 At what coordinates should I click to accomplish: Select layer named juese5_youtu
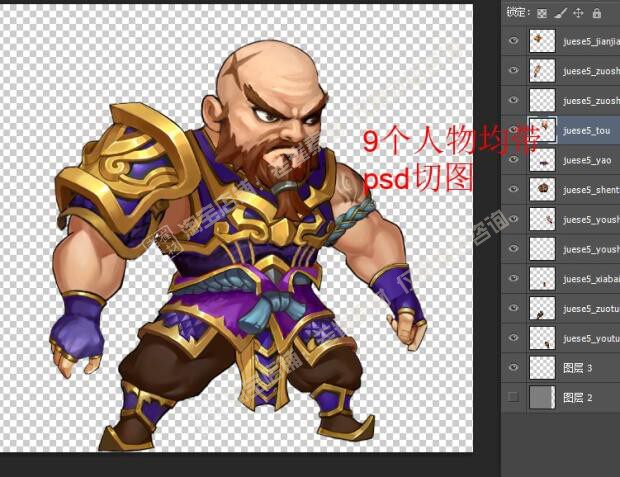[x=592, y=339]
